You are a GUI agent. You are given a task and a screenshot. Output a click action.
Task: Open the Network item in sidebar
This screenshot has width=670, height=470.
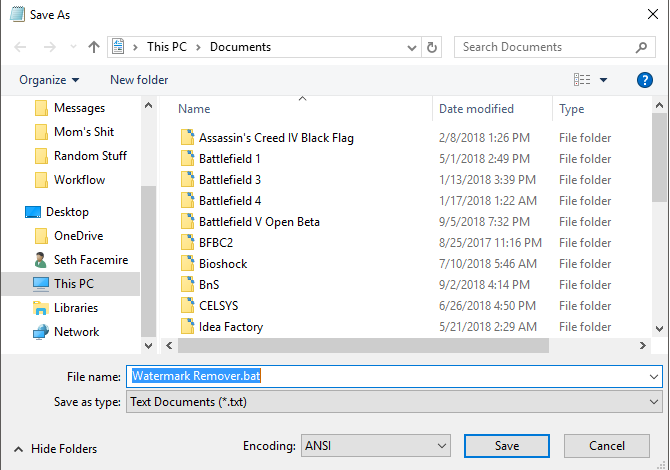(76, 332)
